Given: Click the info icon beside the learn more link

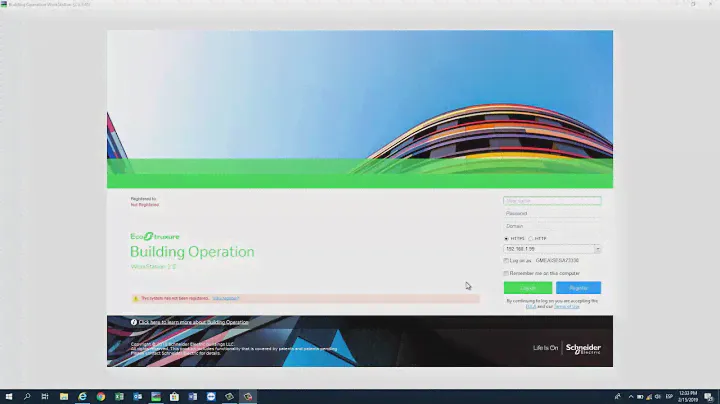Looking at the screenshot, I should pos(134,322).
